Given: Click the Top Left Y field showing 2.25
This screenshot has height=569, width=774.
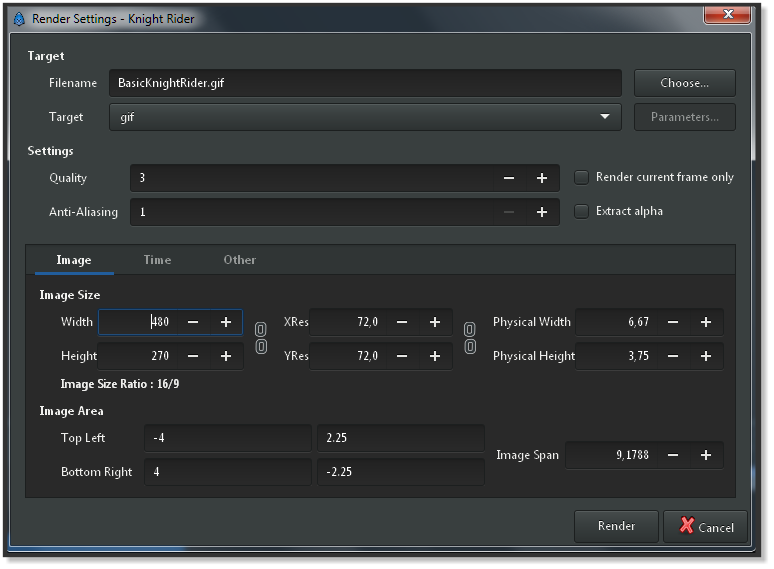Looking at the screenshot, I should [x=401, y=438].
